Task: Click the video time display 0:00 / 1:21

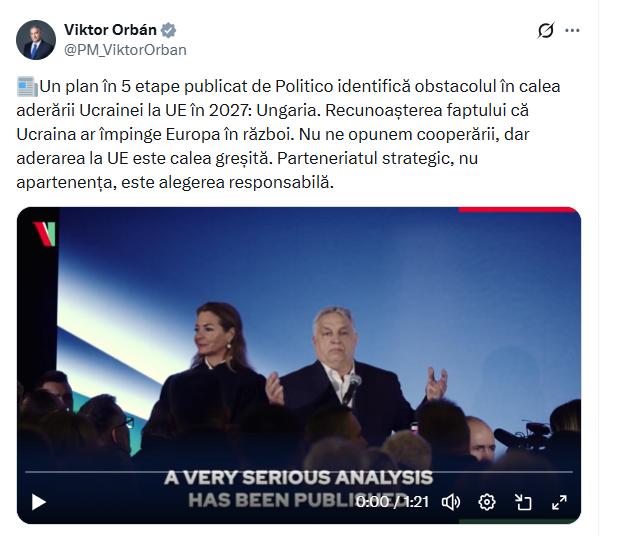Action: tap(392, 502)
